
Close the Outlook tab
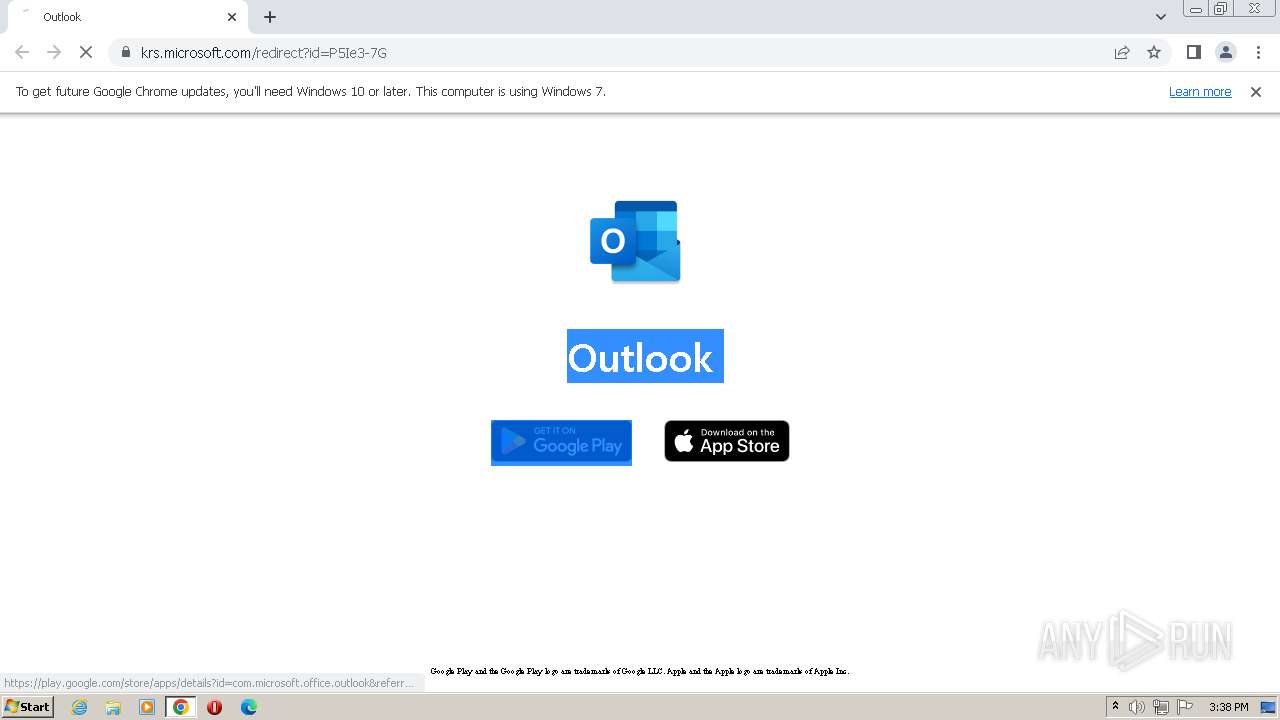(x=232, y=17)
